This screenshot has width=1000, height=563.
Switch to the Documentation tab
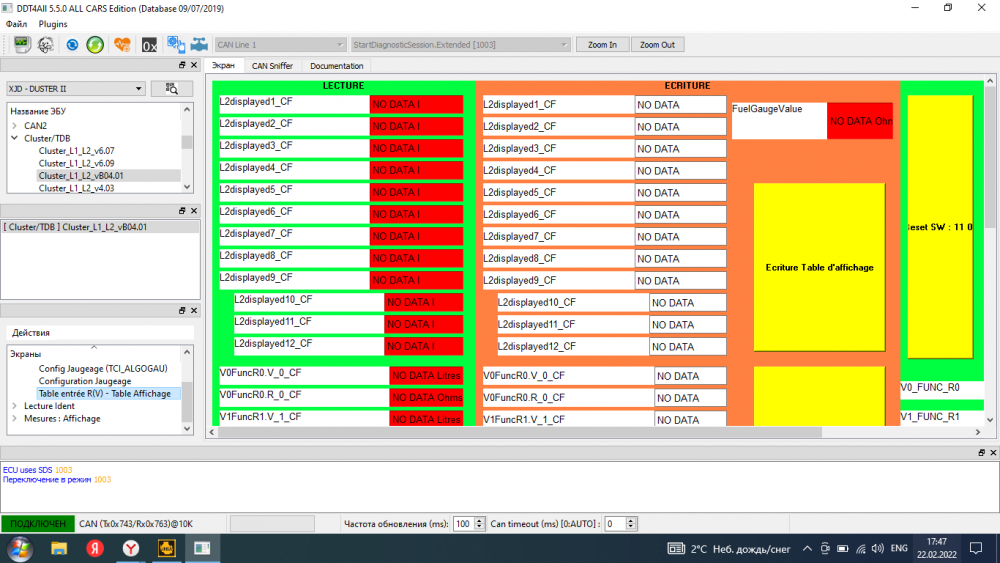click(337, 66)
